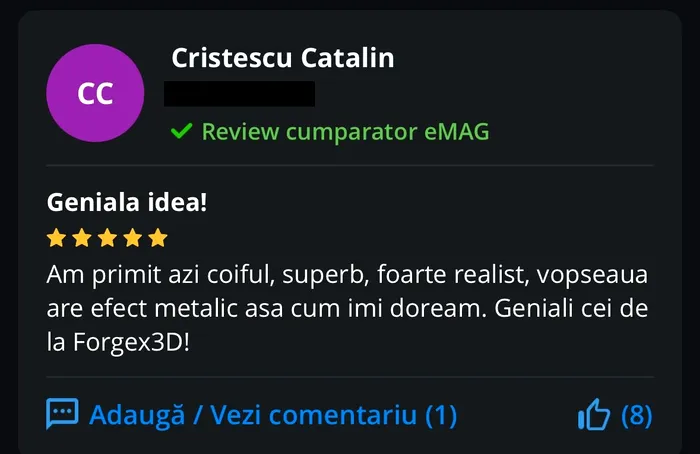Click the Geniala idea! review title
The height and width of the screenshot is (454, 700).
click(x=127, y=202)
